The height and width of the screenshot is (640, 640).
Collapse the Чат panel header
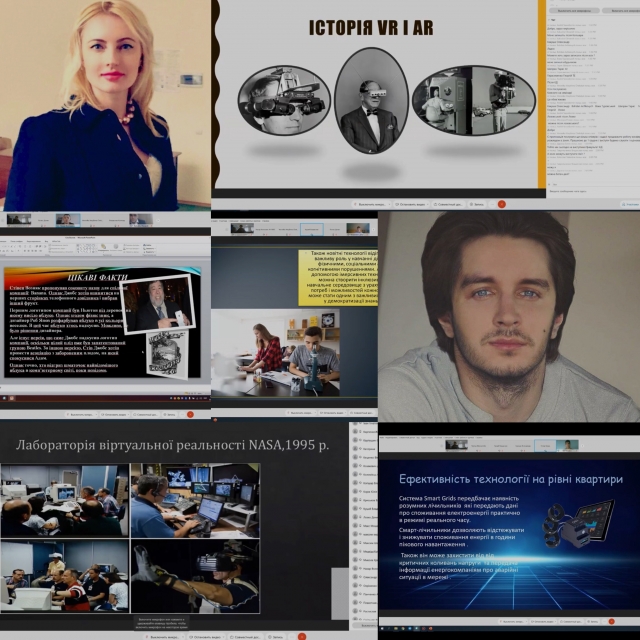point(551,20)
